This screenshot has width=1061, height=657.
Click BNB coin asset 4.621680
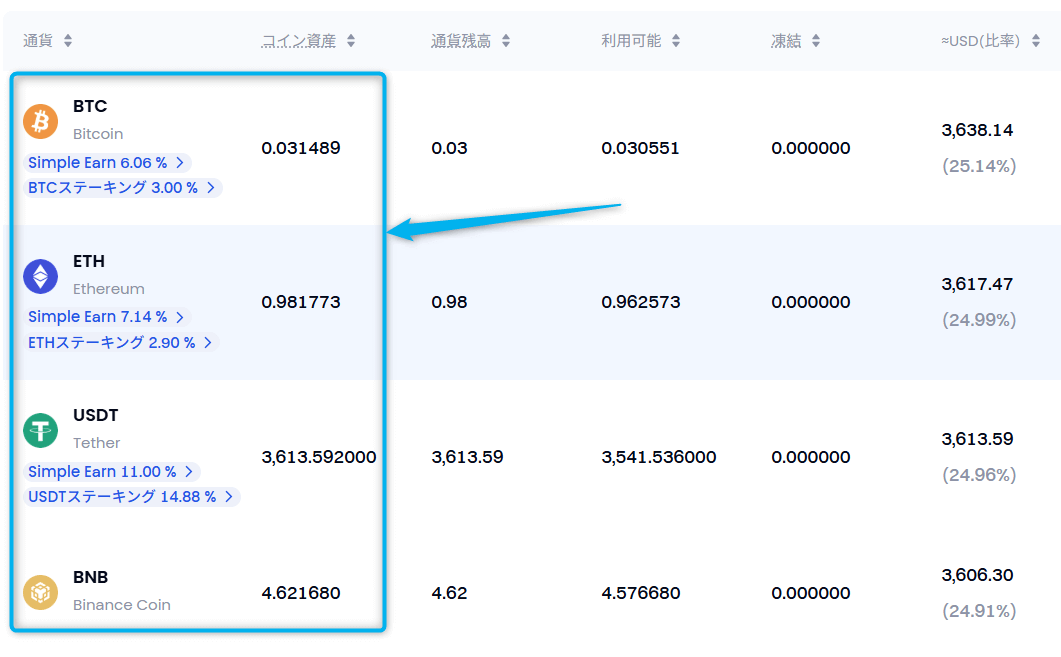click(301, 593)
